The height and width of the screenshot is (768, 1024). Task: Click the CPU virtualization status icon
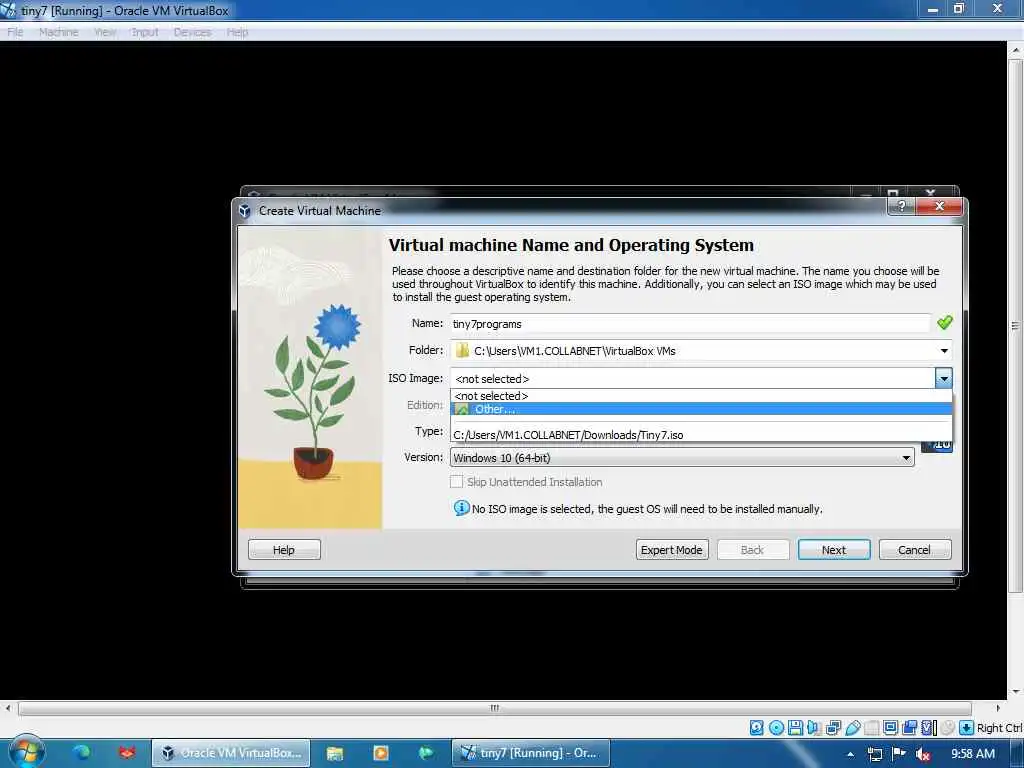929,728
